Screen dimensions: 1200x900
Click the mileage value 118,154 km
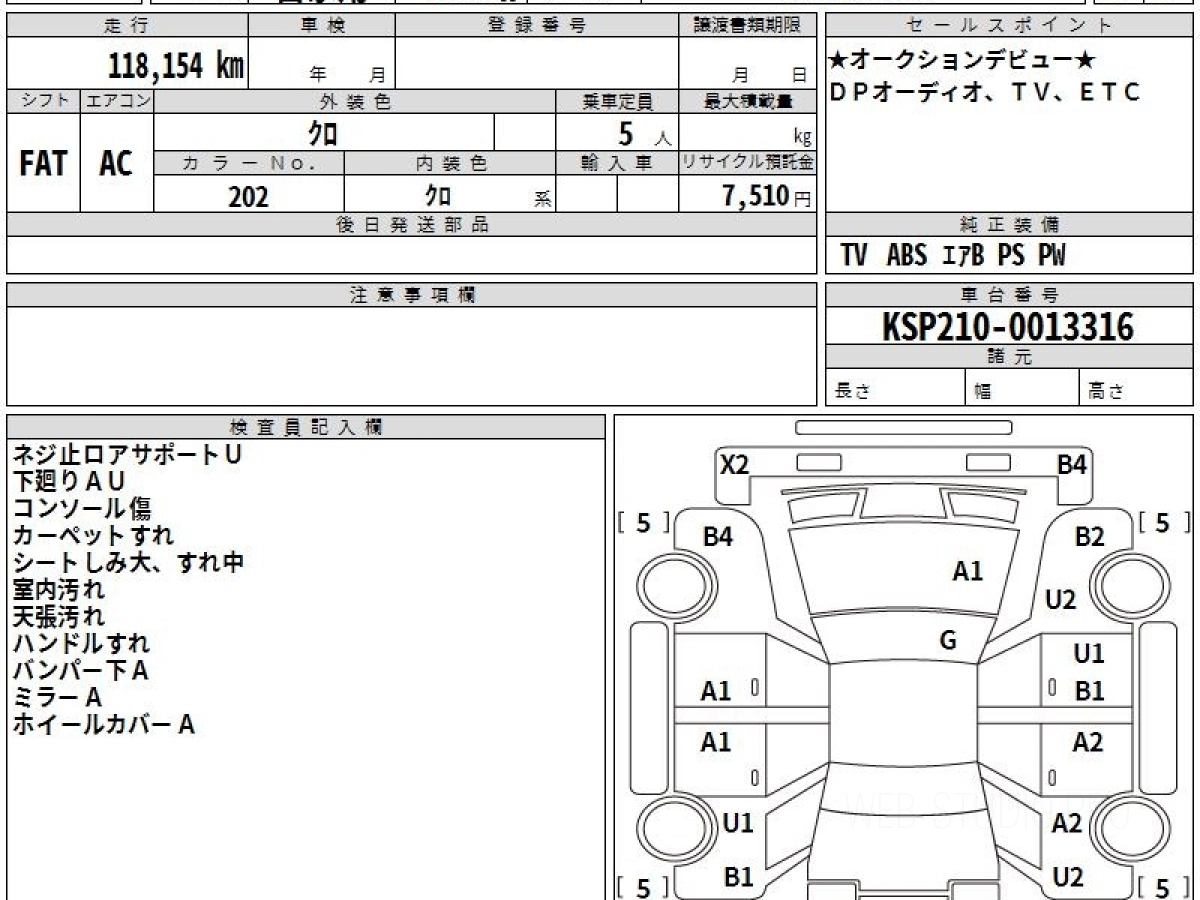tap(175, 65)
